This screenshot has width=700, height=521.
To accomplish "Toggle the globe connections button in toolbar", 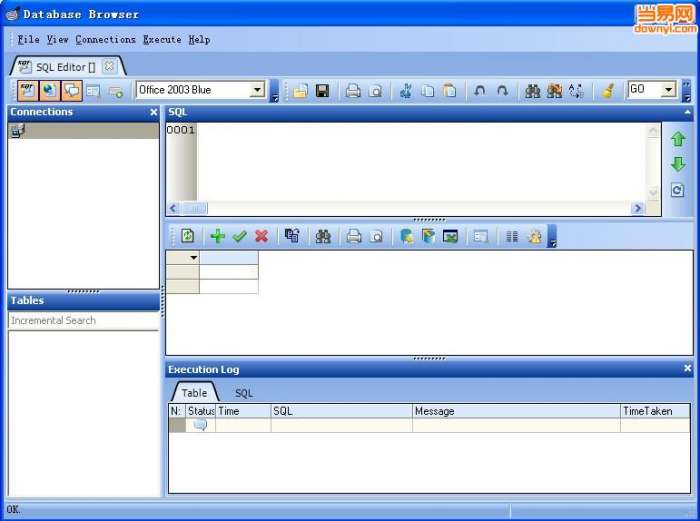I will click(50, 91).
